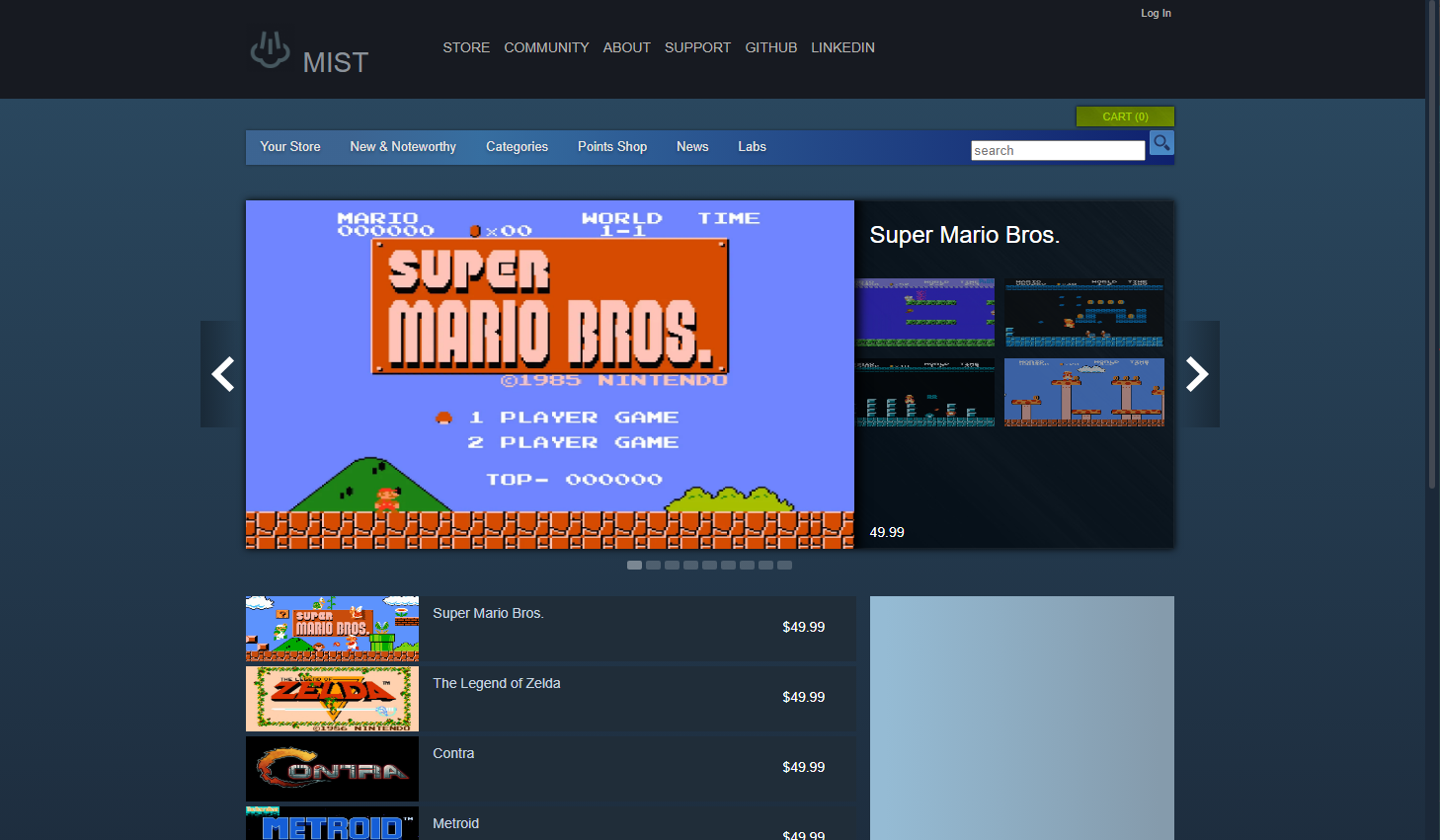
Task: Select the first carousel indicator dot
Action: click(634, 566)
